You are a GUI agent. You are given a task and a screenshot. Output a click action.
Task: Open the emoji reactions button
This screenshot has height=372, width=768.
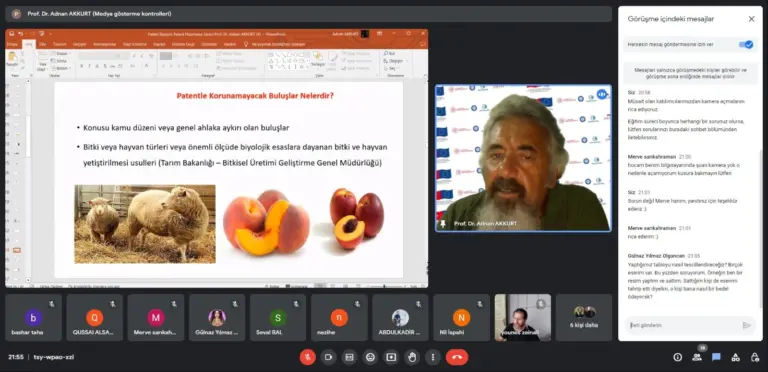(x=370, y=357)
